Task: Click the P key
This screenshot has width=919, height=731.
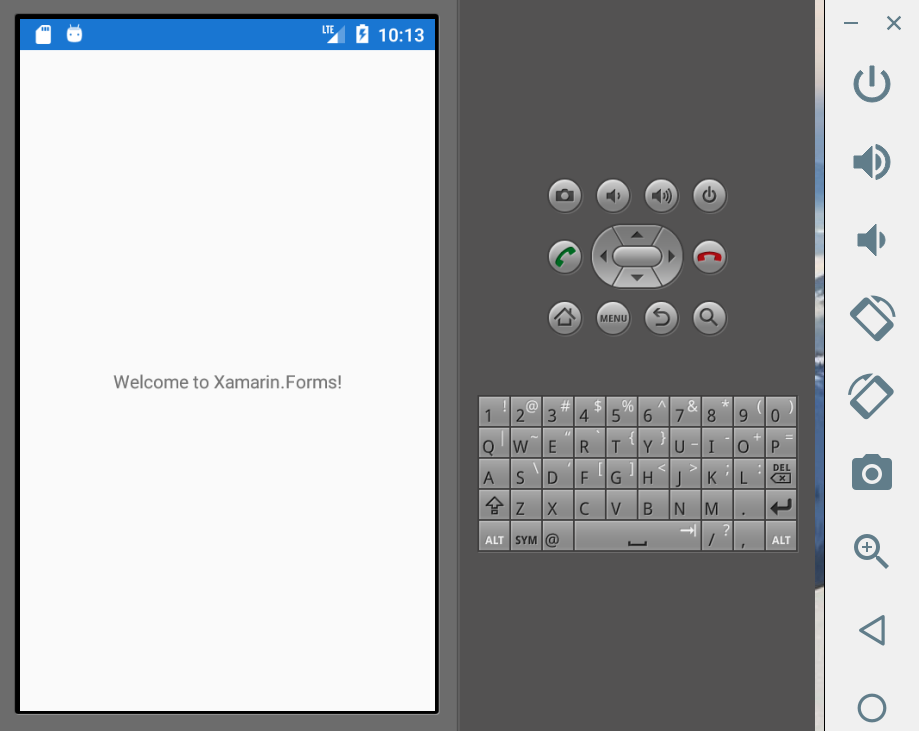Action: tap(781, 443)
